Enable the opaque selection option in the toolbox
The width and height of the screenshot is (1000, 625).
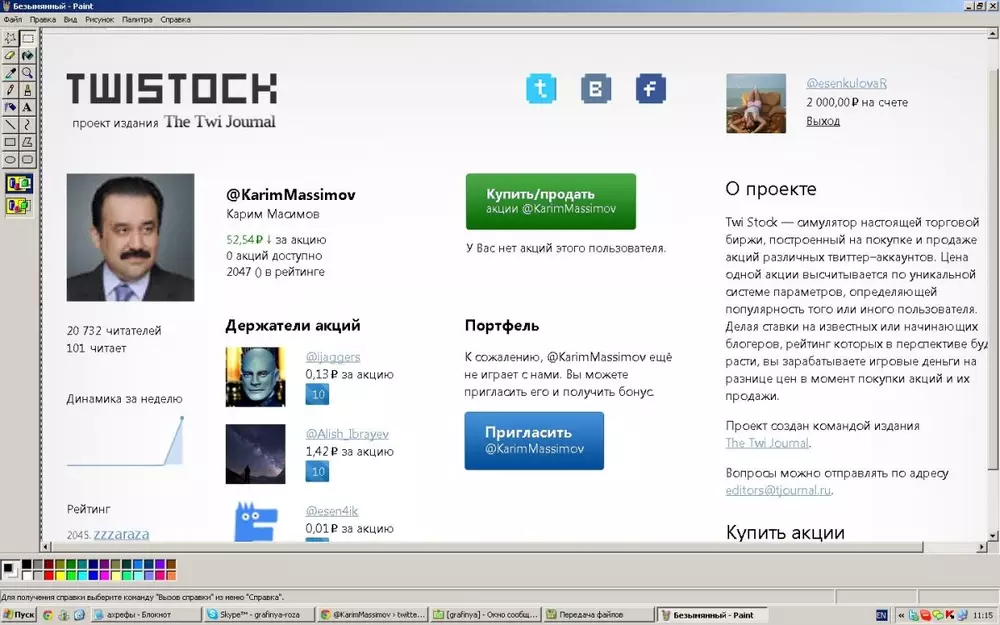pyautogui.click(x=19, y=183)
